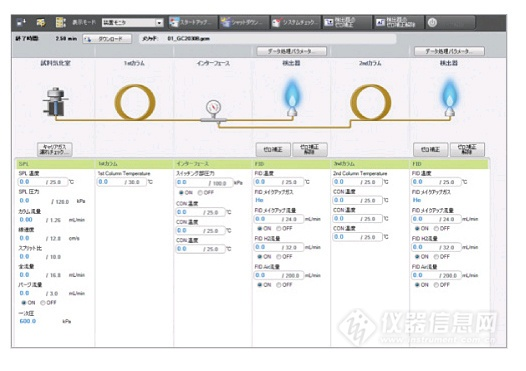This screenshot has width=526, height=371.
Task: Click the first toolbar icon with download arrow
Action: click(21, 22)
